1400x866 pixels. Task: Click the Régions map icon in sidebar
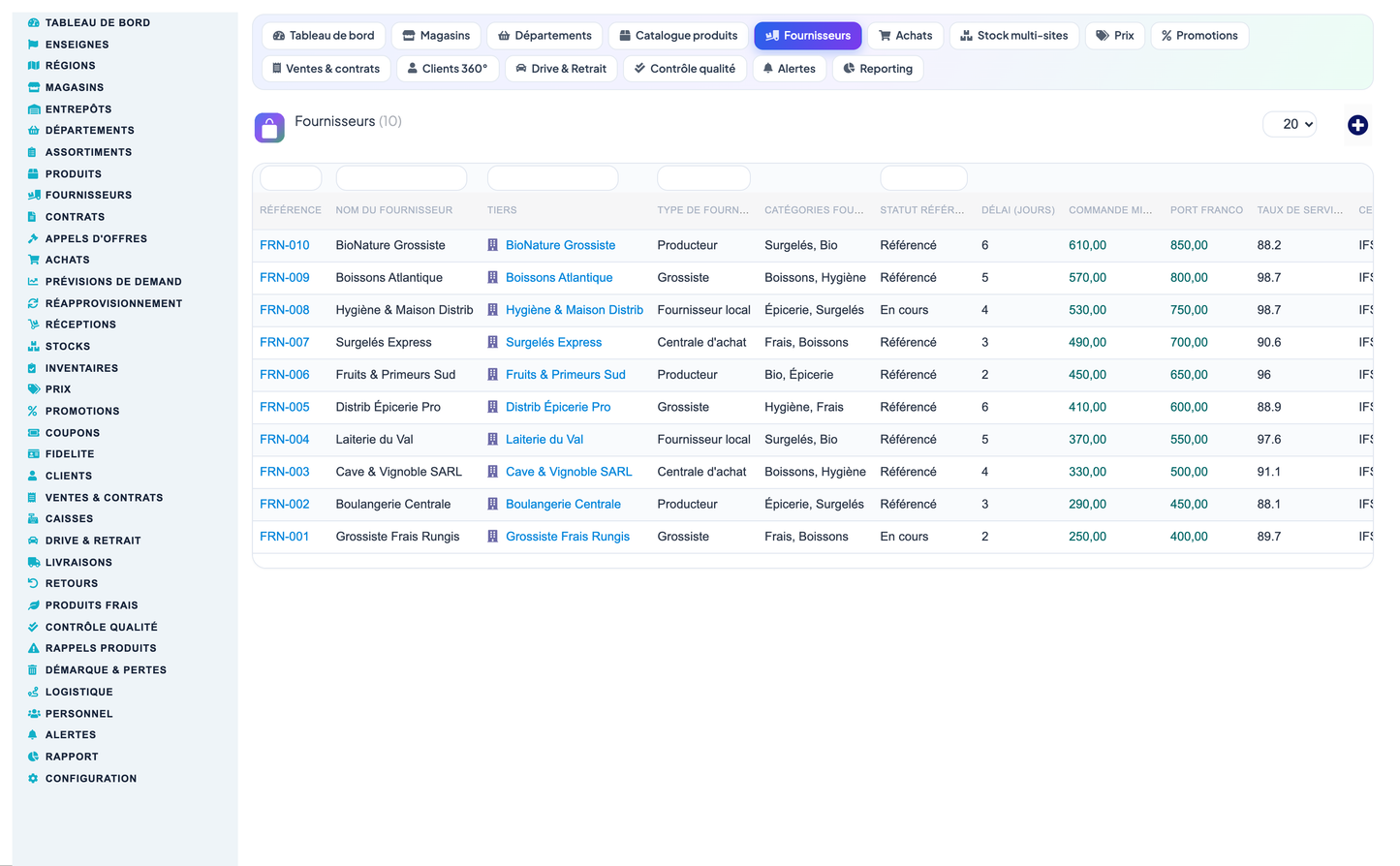tap(34, 66)
